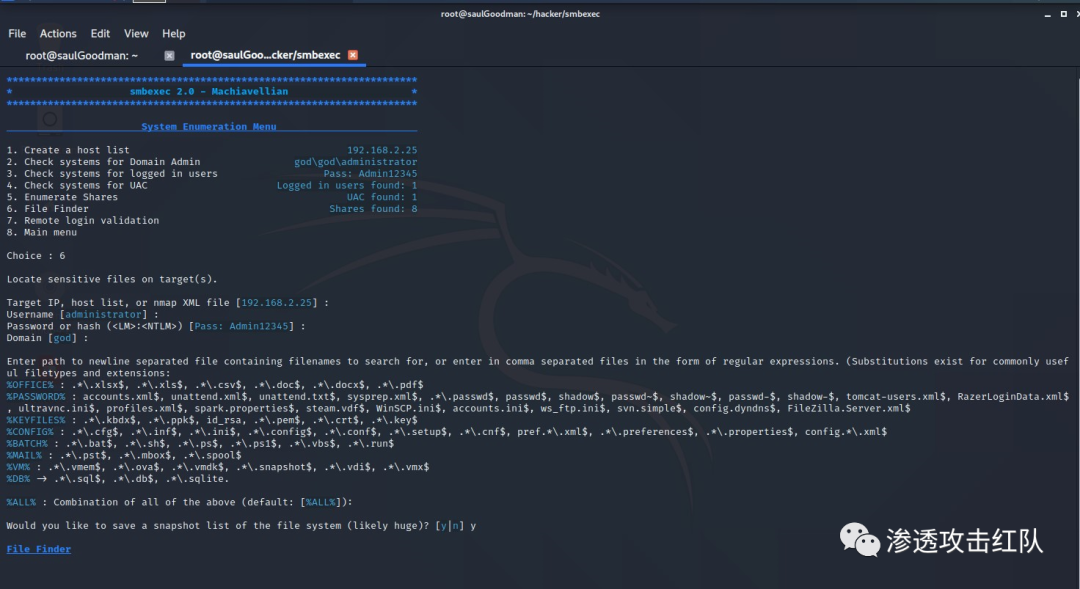Switch to the root@saulGoodman: ~ tab
1080x589 pixels.
81,56
